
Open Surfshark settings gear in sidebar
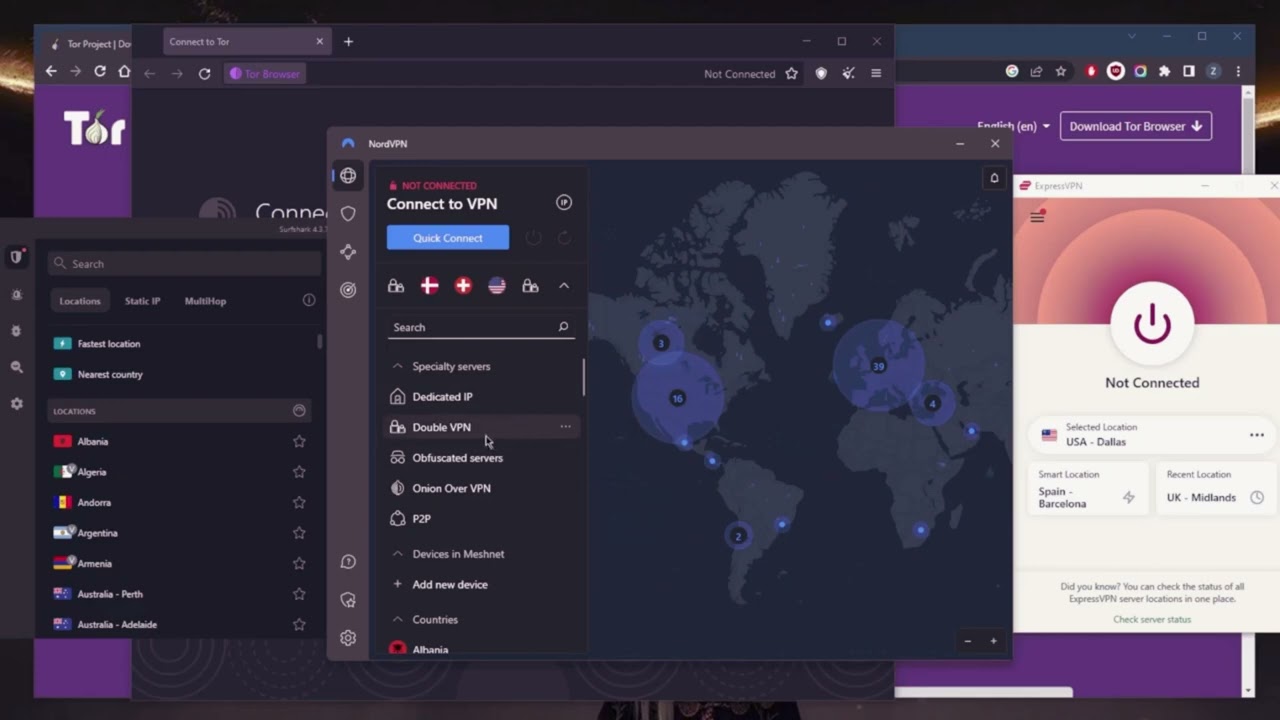[16, 404]
